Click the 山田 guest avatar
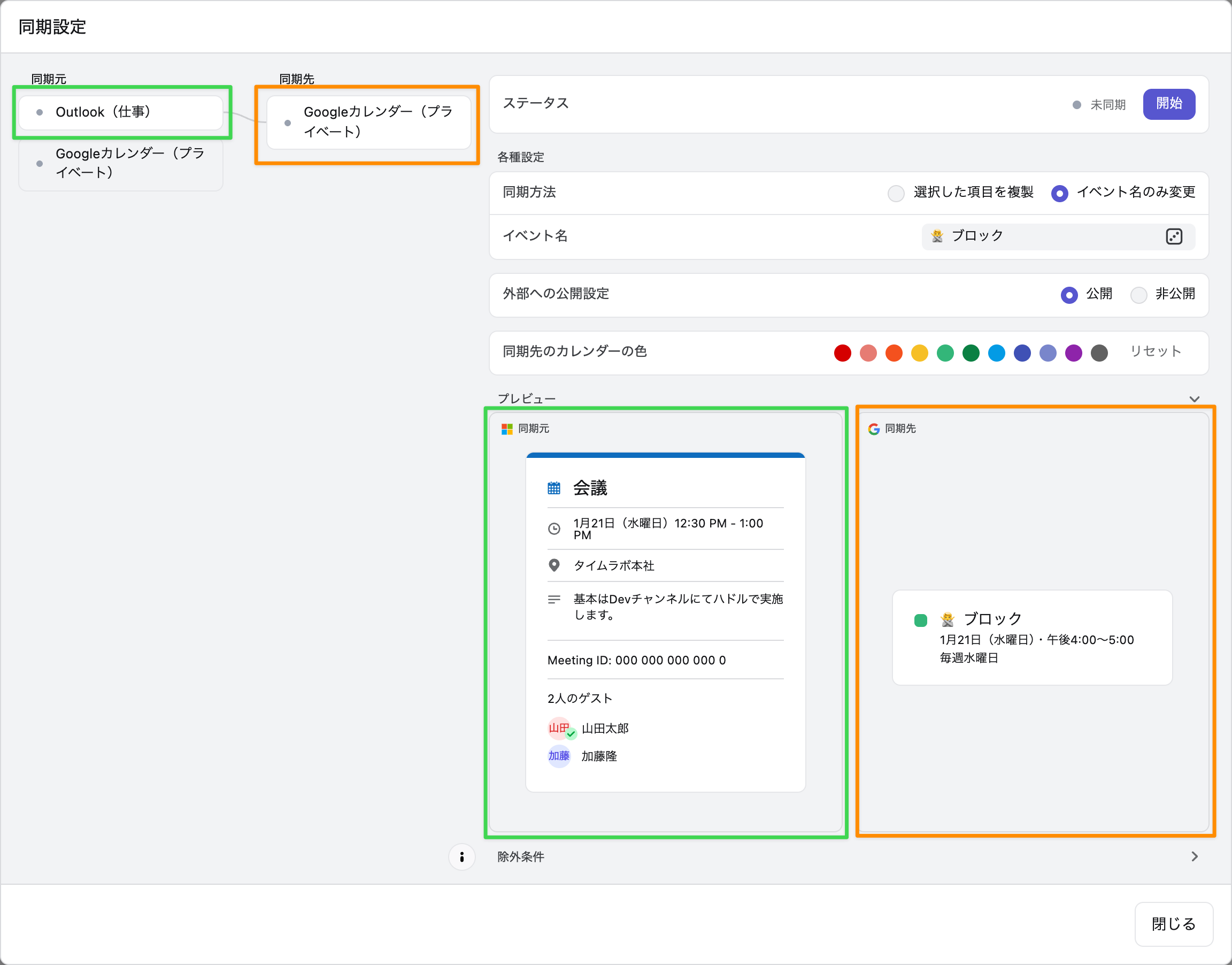Screen dimensions: 1232x965 tap(559, 728)
